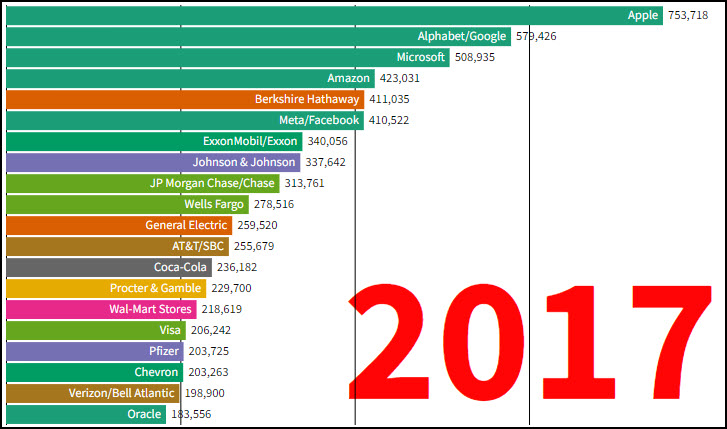
Task: Select the Visa bar label
Action: pyautogui.click(x=170, y=330)
